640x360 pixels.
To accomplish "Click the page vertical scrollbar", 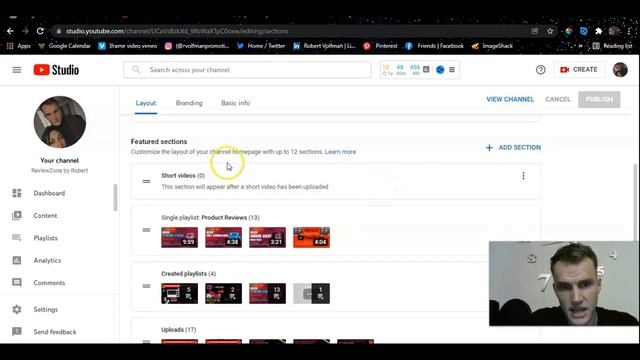I will 635,202.
